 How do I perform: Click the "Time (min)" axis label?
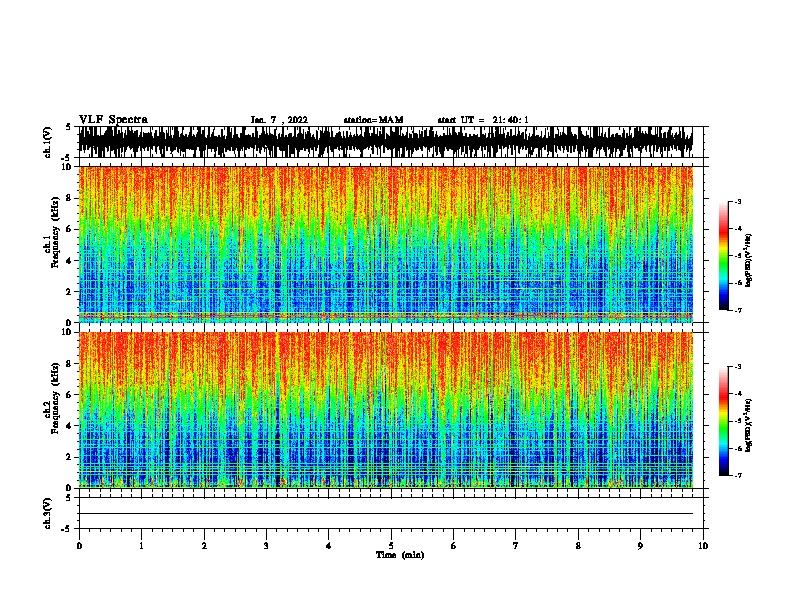pos(400,555)
